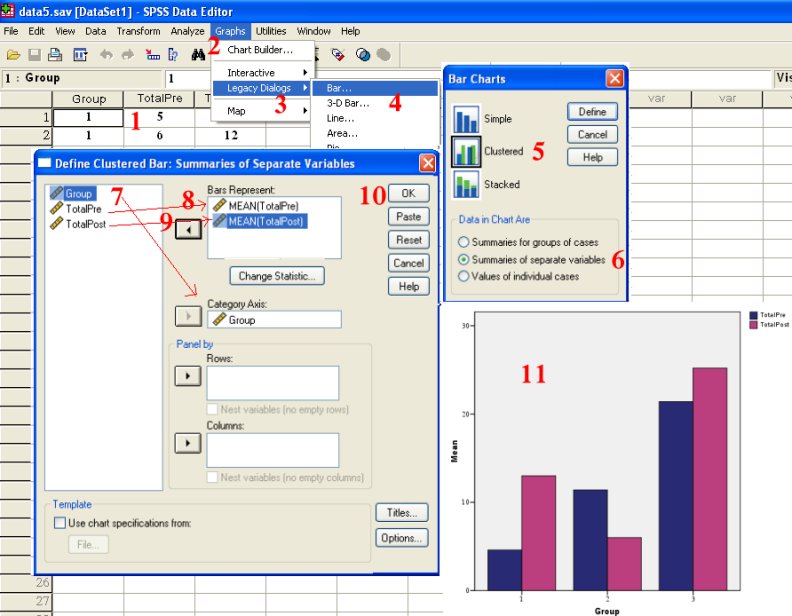Click the Help button in Define dialog
This screenshot has height=616, width=792.
(409, 286)
